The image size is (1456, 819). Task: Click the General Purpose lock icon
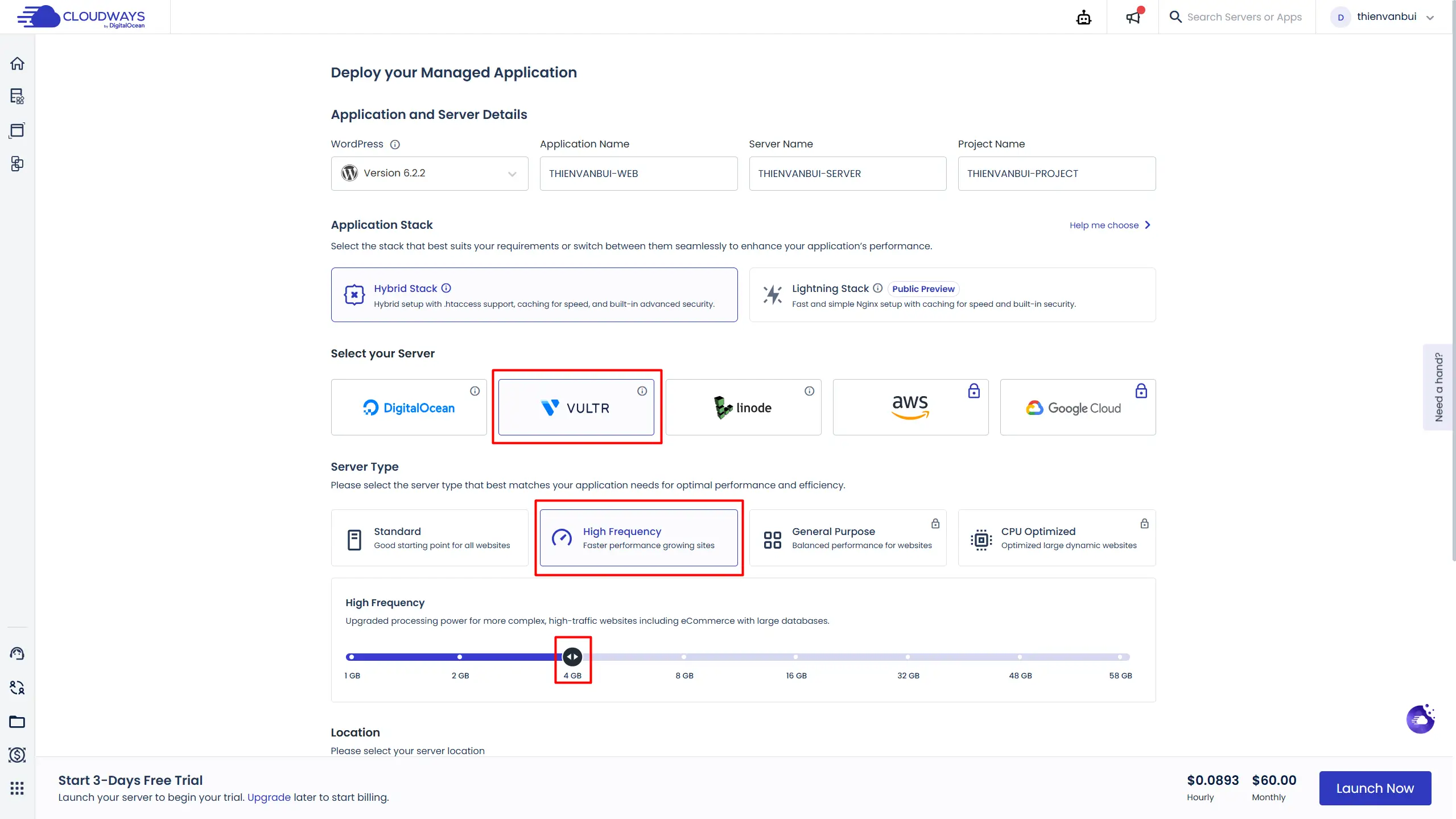[x=935, y=523]
